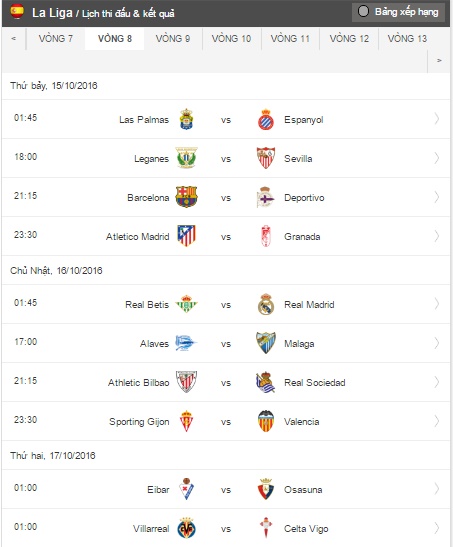This screenshot has height=547, width=453.
Task: Click the Spain flag icon in header
Action: (17, 11)
